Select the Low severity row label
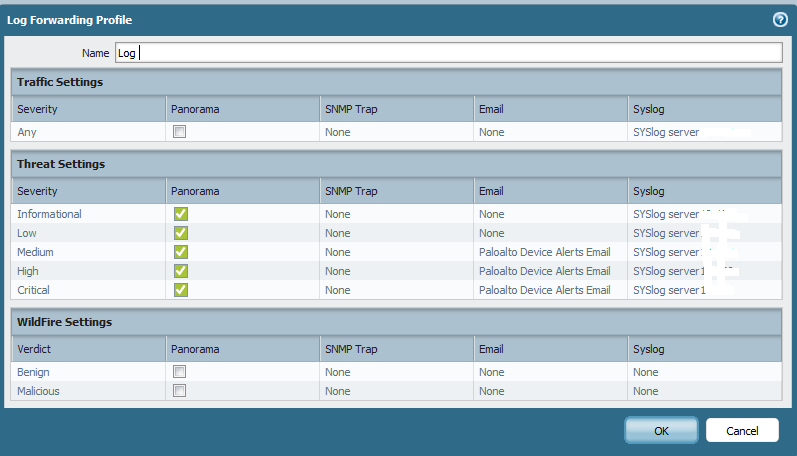This screenshot has height=456, width=797. pyautogui.click(x=26, y=233)
